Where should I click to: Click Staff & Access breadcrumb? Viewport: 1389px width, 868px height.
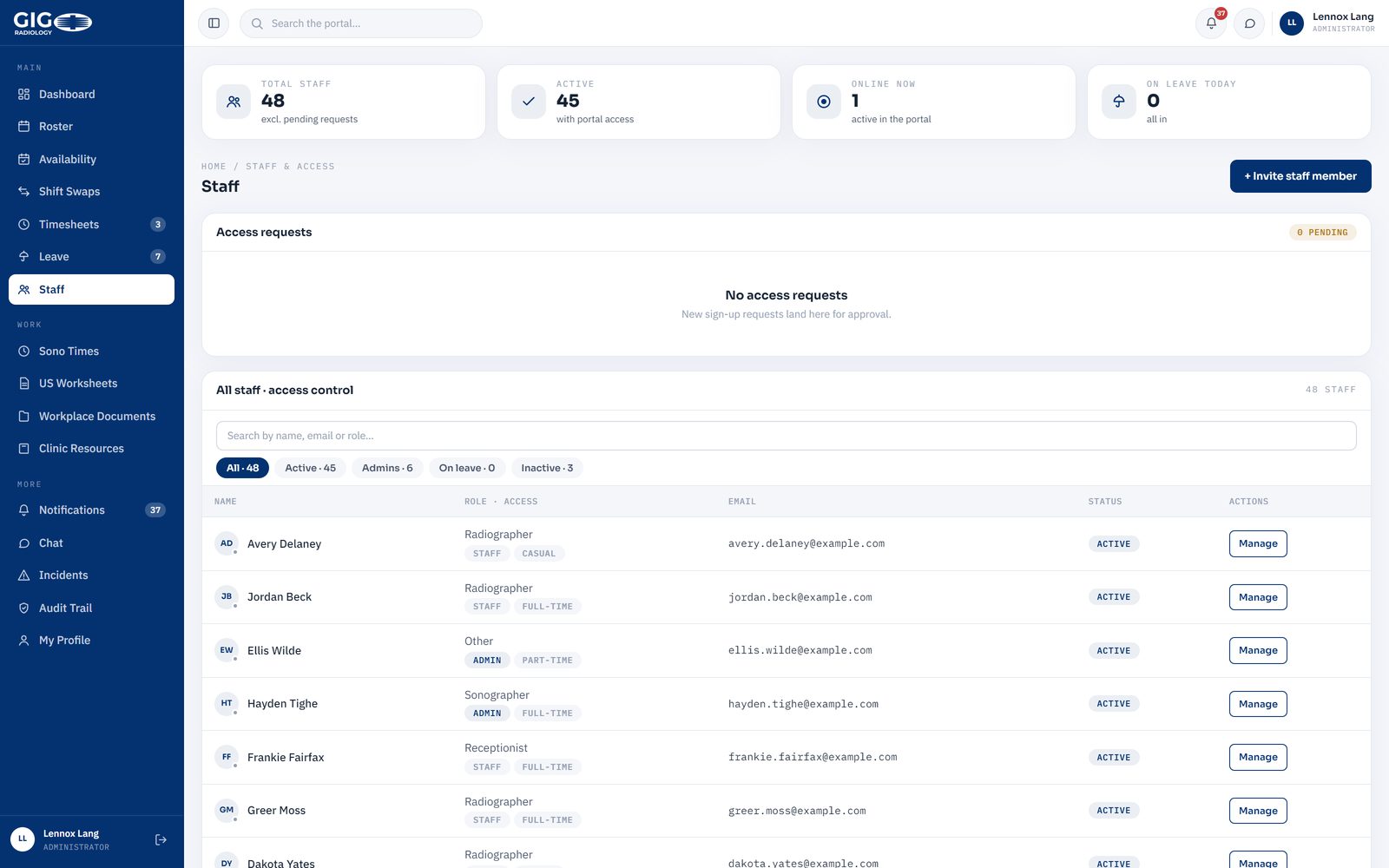[x=290, y=167]
